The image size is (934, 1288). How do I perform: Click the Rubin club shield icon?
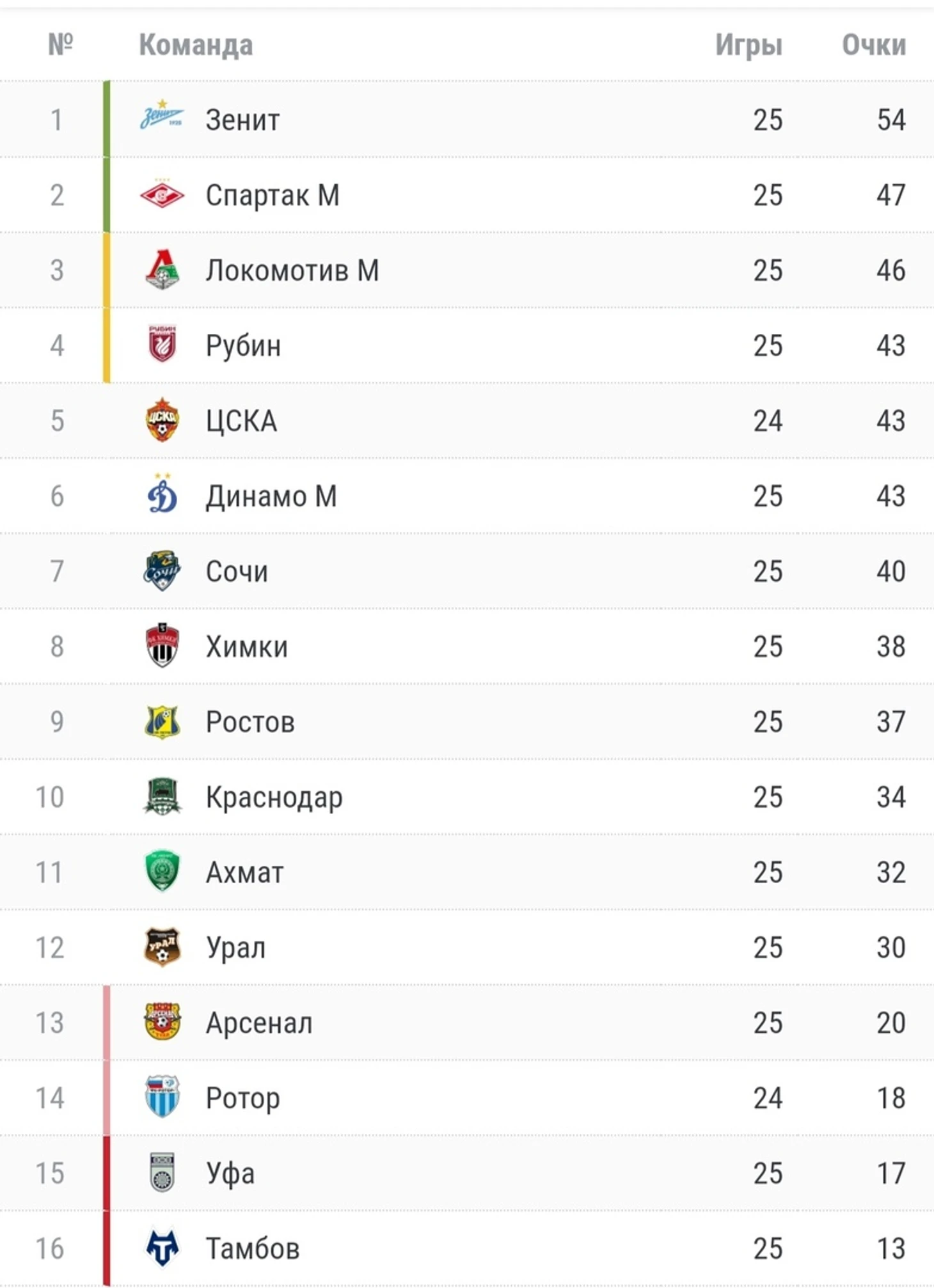point(162,344)
